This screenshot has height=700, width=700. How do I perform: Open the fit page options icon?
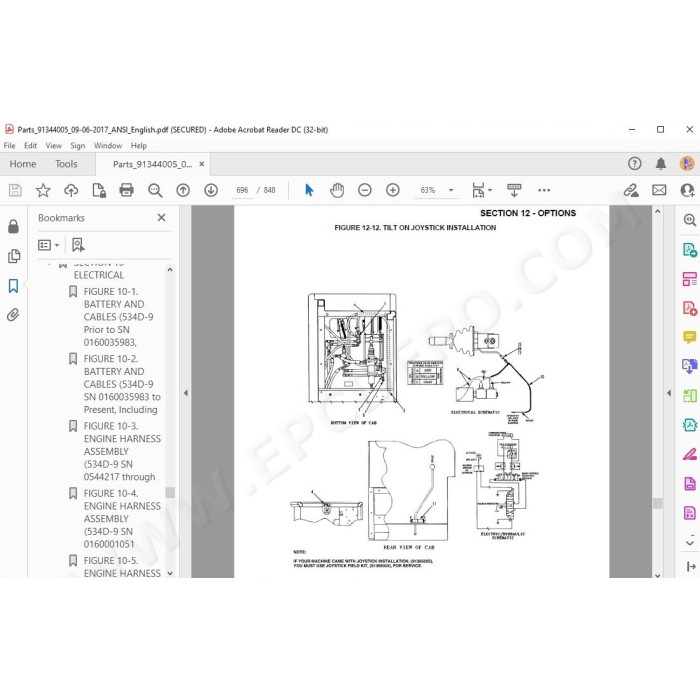pos(478,190)
